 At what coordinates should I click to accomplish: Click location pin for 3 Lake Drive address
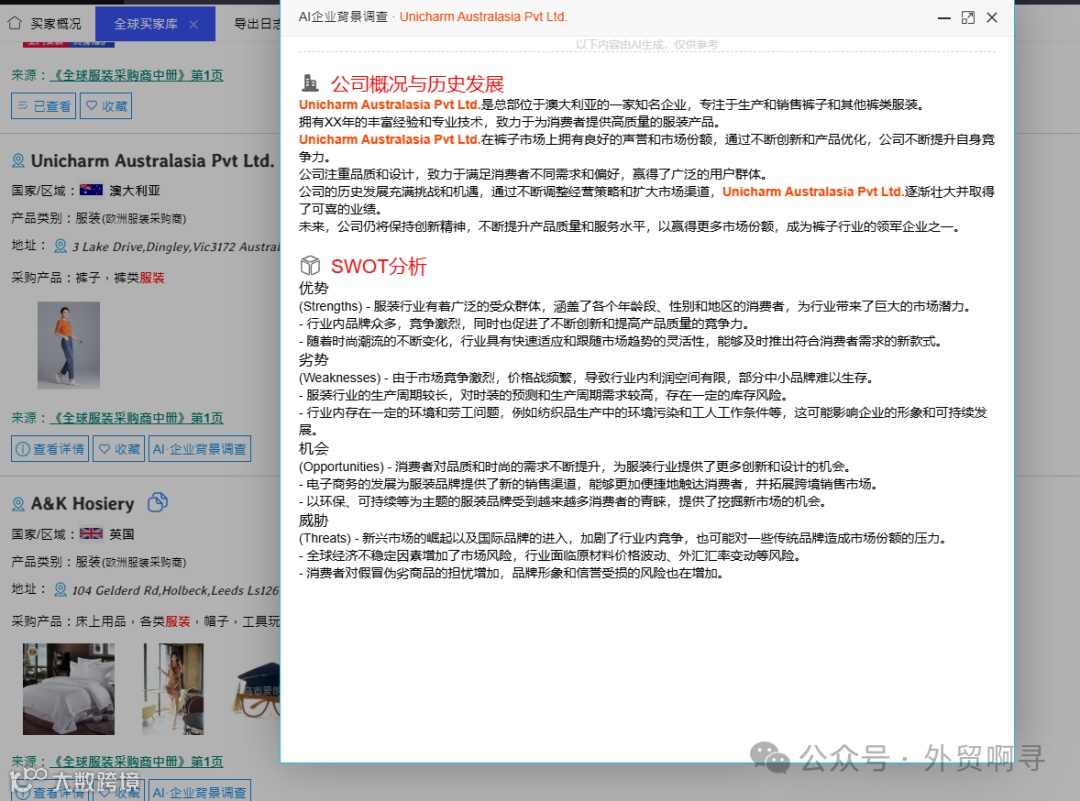tap(61, 246)
